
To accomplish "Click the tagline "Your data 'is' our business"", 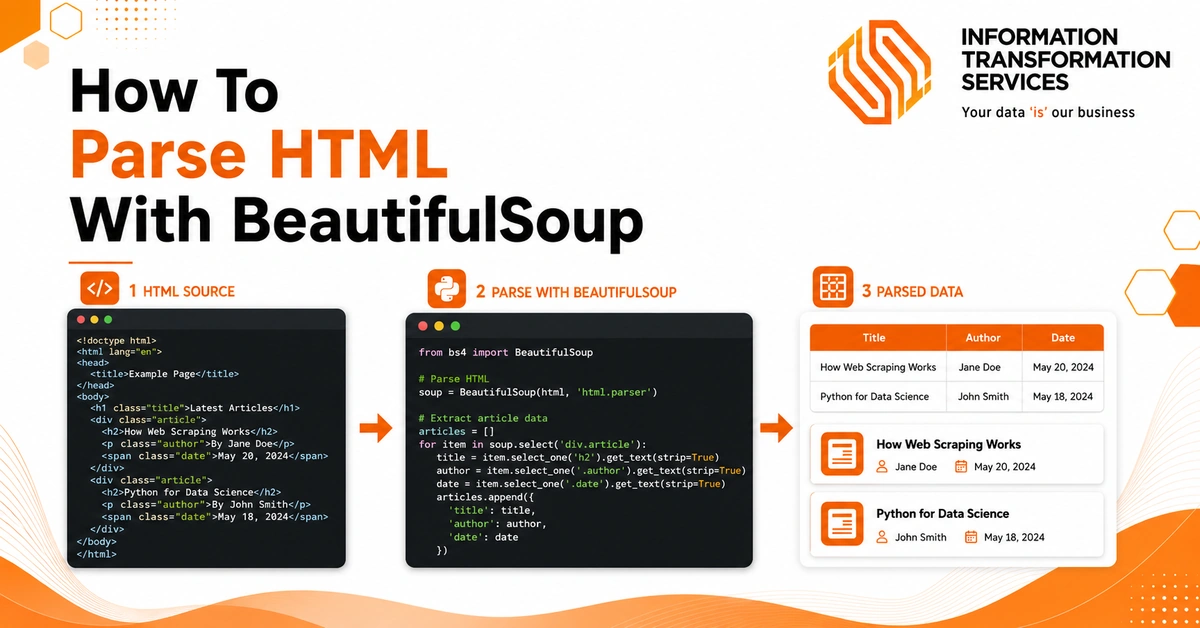I will tap(1048, 112).
